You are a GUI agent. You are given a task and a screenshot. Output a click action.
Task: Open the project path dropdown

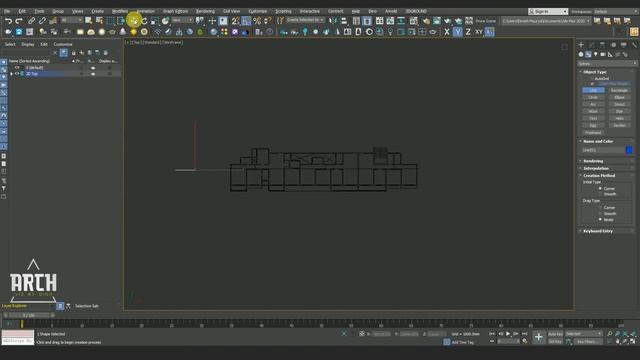click(546, 21)
